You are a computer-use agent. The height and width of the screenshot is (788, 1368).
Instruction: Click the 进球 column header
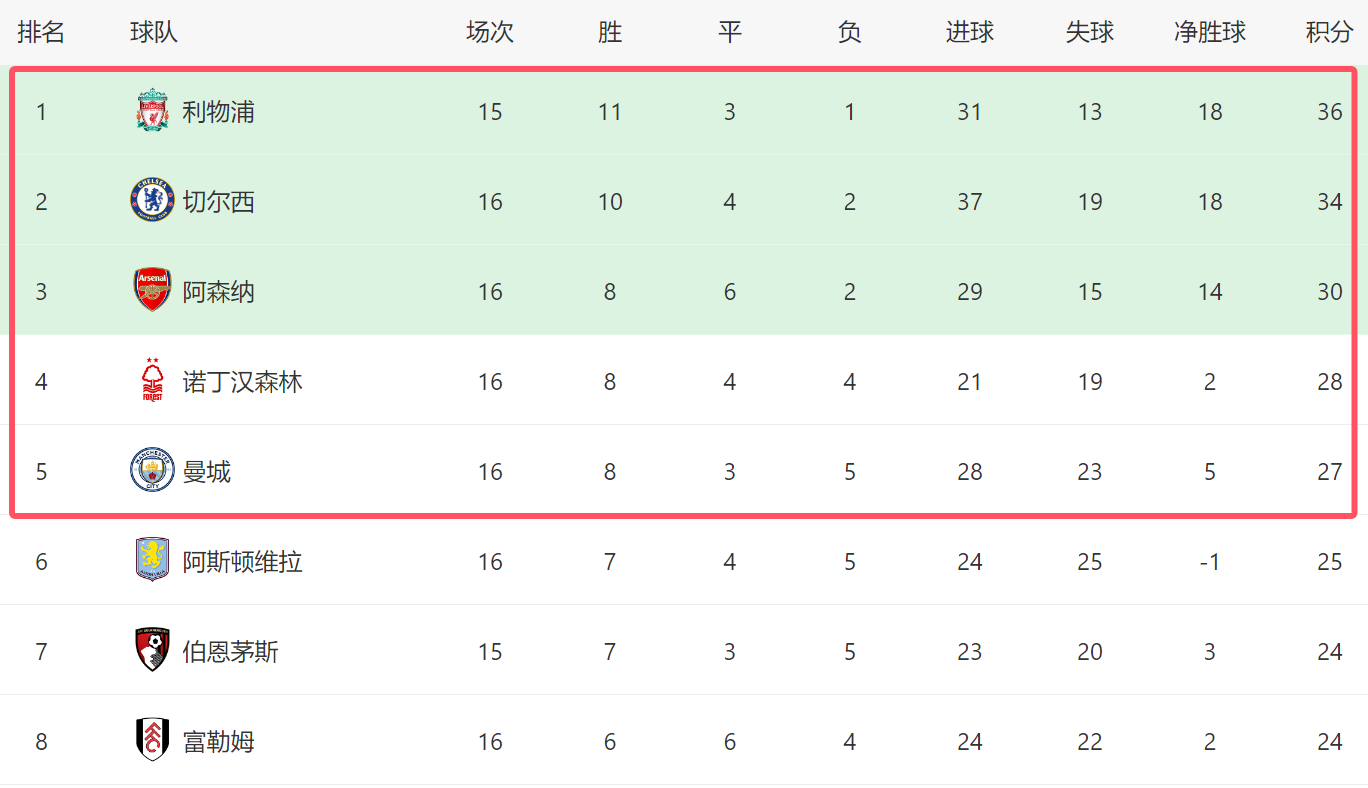coord(970,32)
